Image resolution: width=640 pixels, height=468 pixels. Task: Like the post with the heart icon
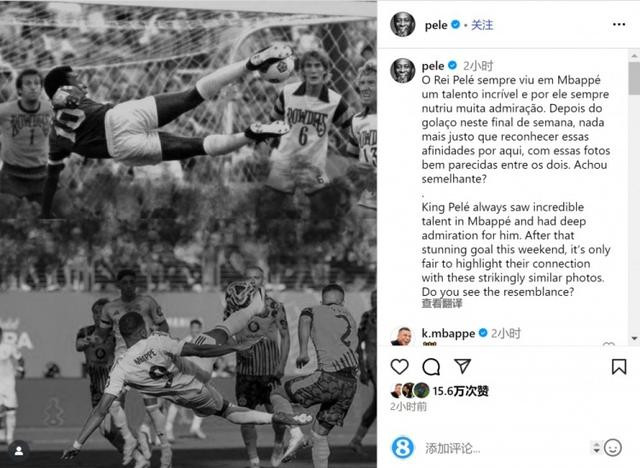[400, 366]
